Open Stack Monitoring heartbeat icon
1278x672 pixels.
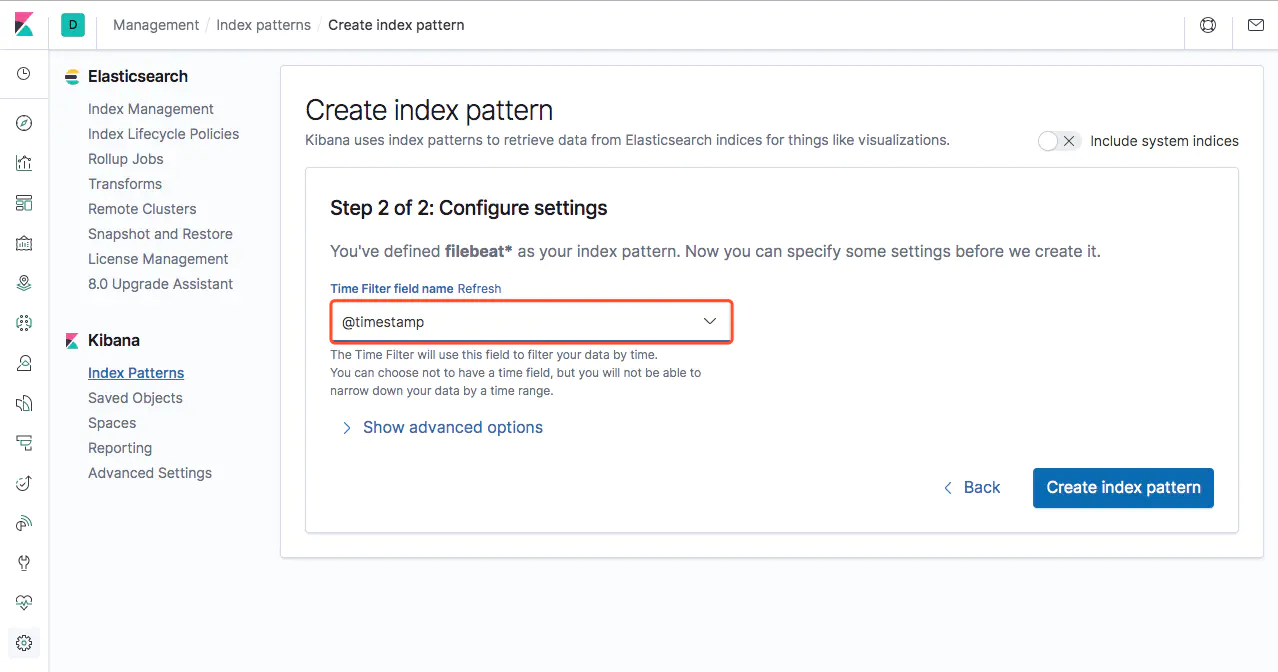tap(24, 603)
